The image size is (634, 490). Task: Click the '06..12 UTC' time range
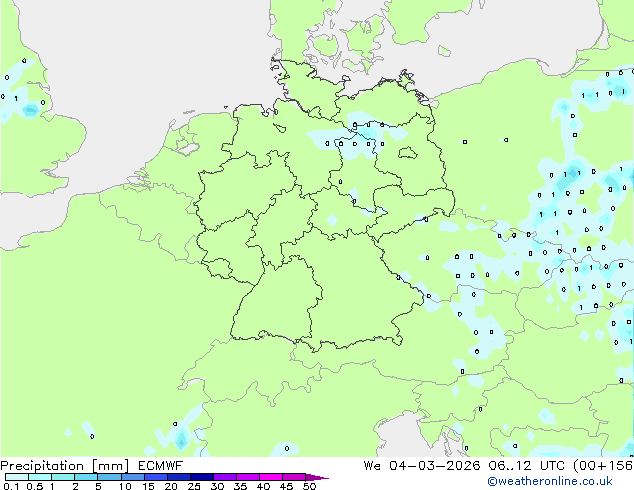(526, 466)
